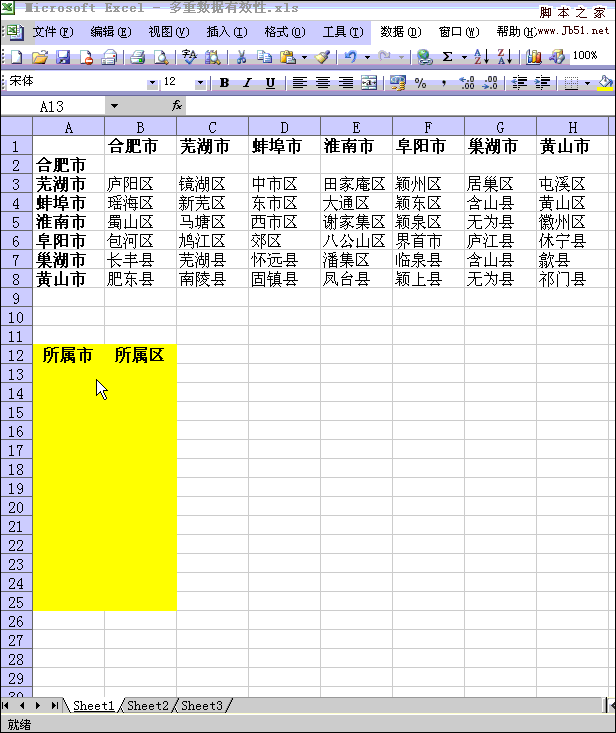Viewport: 616px width, 733px height.
Task: Open the 数据 (Data) menu
Action: point(401,32)
